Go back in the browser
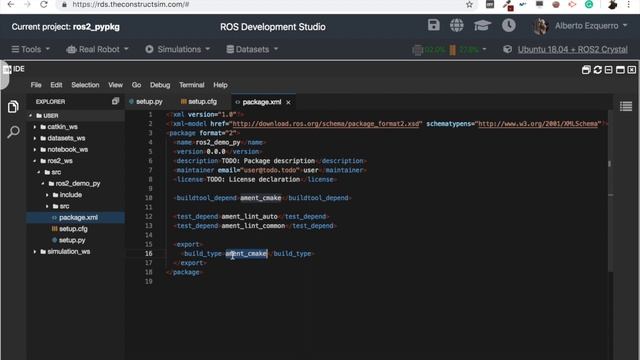640x360 pixels. [11, 4]
